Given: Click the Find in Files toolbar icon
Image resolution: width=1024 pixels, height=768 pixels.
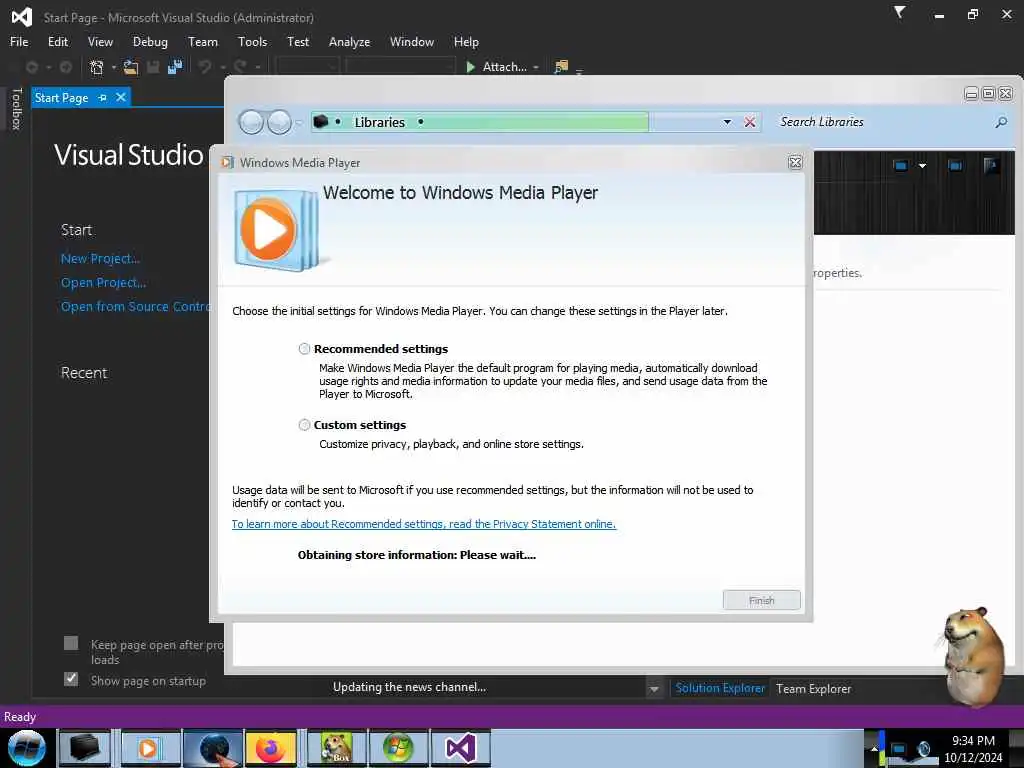Looking at the screenshot, I should (x=561, y=67).
